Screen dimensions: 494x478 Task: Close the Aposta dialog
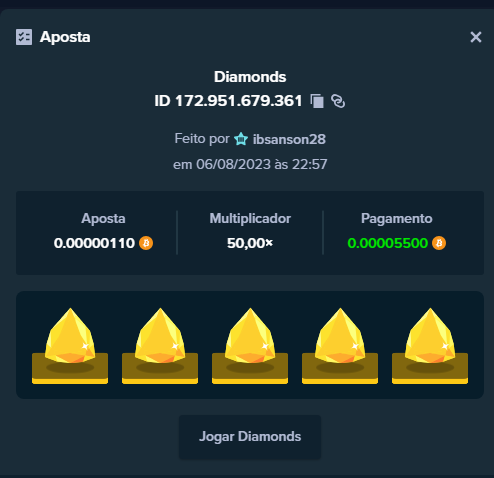pyautogui.click(x=476, y=37)
